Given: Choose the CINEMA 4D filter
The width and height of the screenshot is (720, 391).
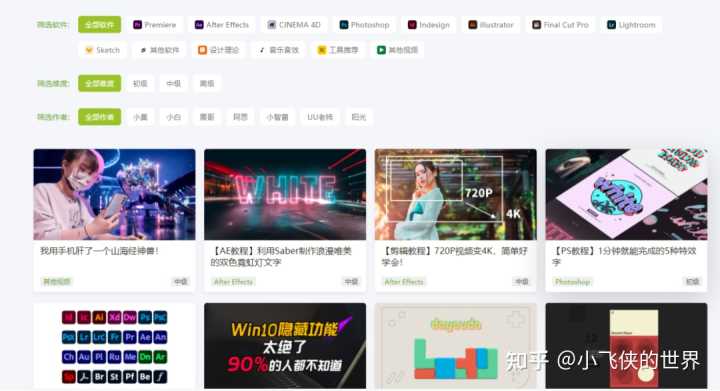Looking at the screenshot, I should point(294,25).
